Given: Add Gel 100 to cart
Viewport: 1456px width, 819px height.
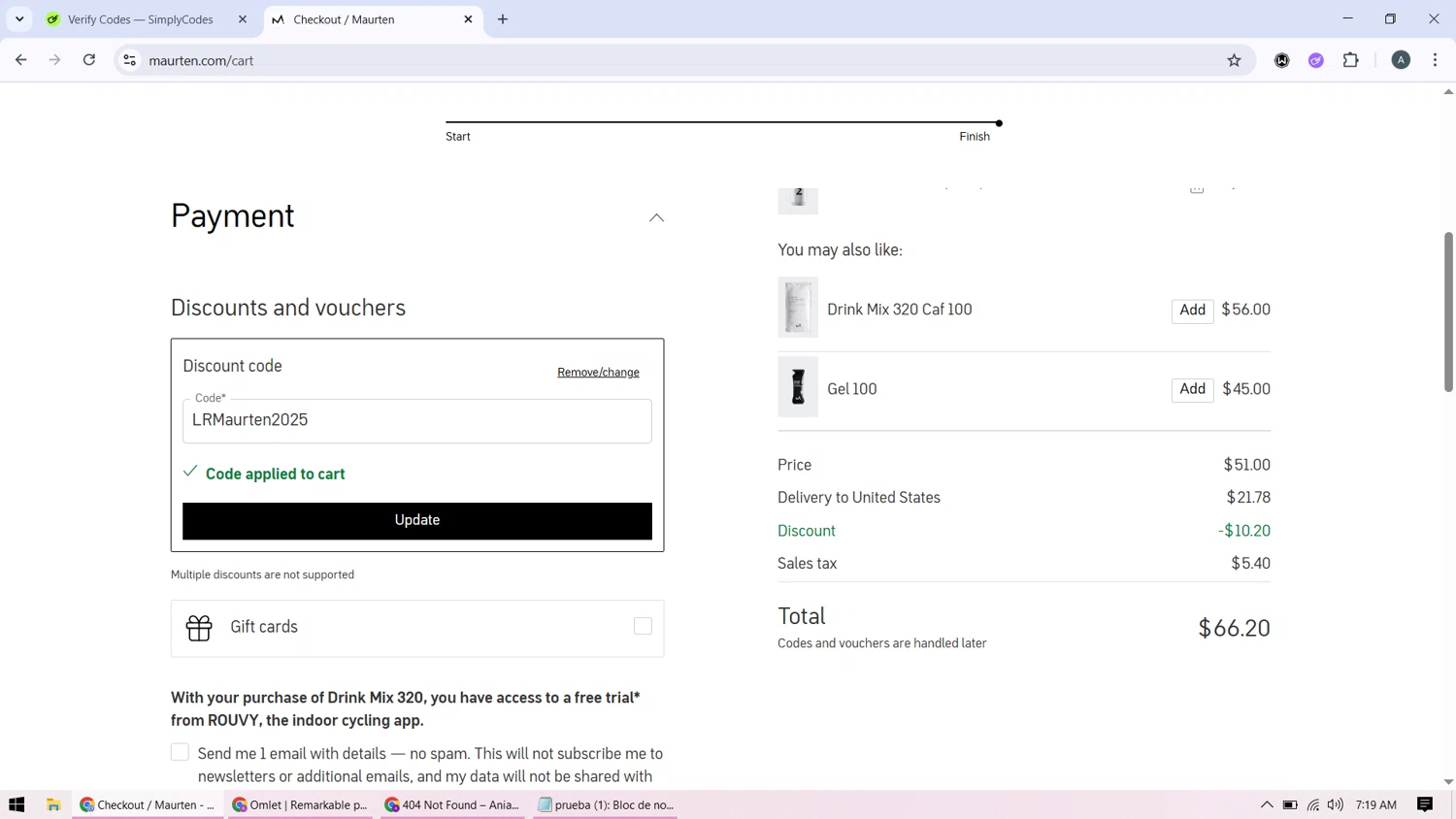Looking at the screenshot, I should pos(1192,389).
